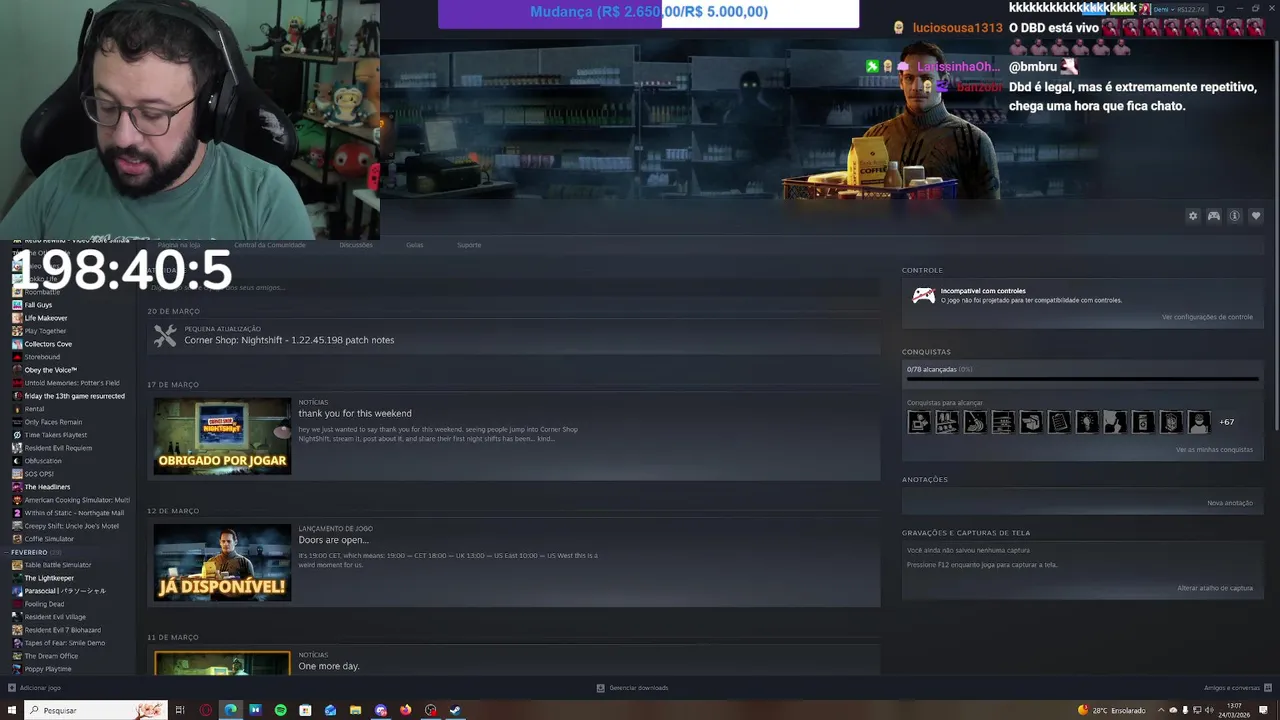The image size is (1280, 720).
Task: Select Table Battle Simulator in library
Action: click(x=58, y=565)
